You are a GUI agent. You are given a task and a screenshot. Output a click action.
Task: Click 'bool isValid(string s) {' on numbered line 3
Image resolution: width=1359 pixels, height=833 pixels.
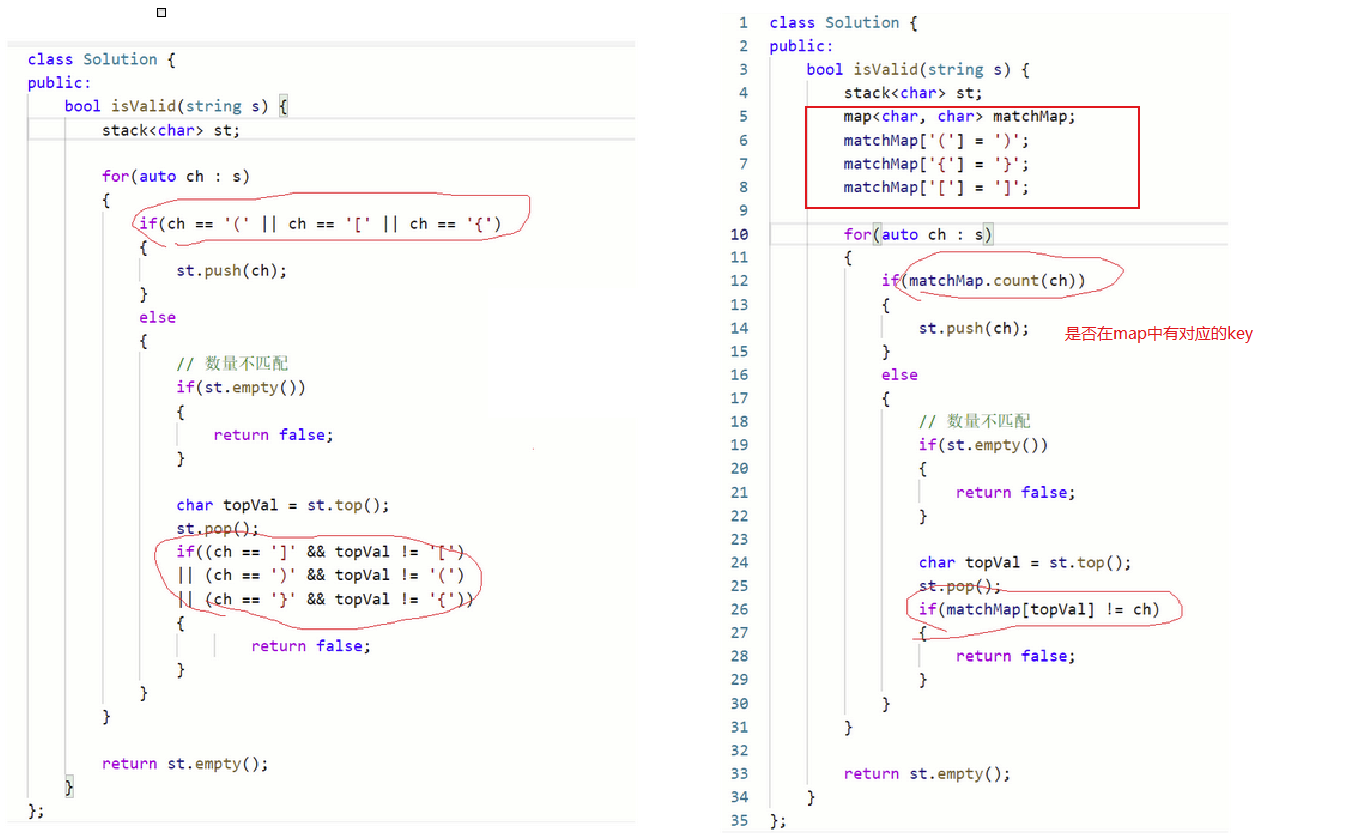918,69
